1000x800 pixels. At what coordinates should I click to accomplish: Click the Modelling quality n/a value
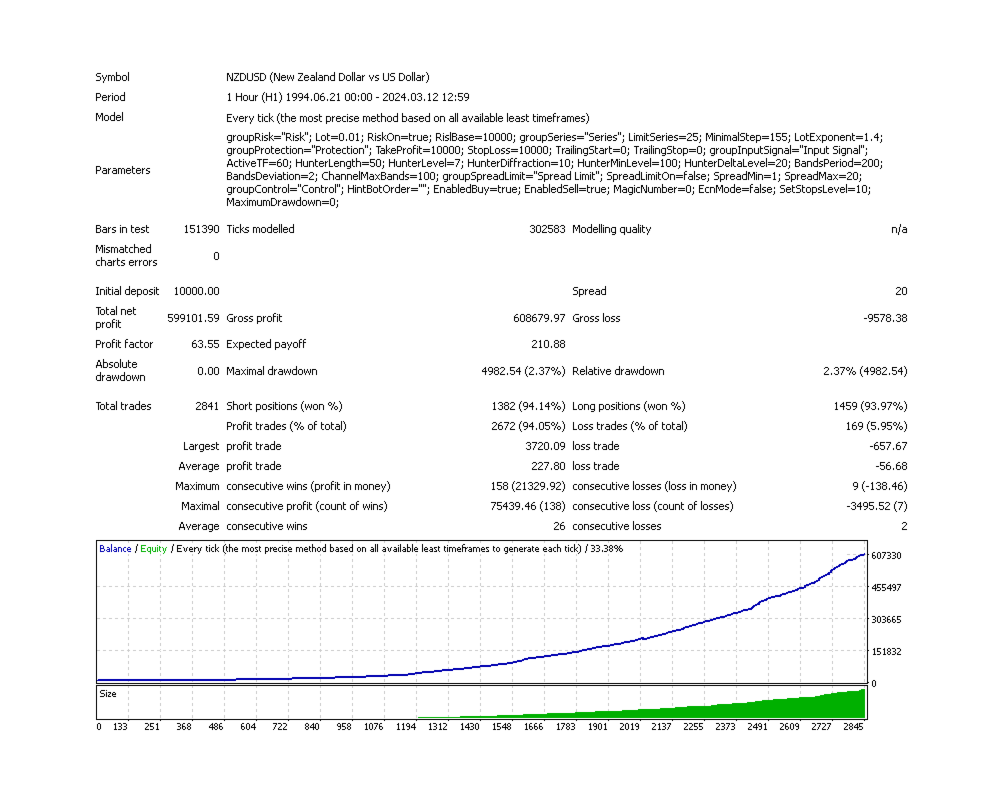tap(899, 229)
